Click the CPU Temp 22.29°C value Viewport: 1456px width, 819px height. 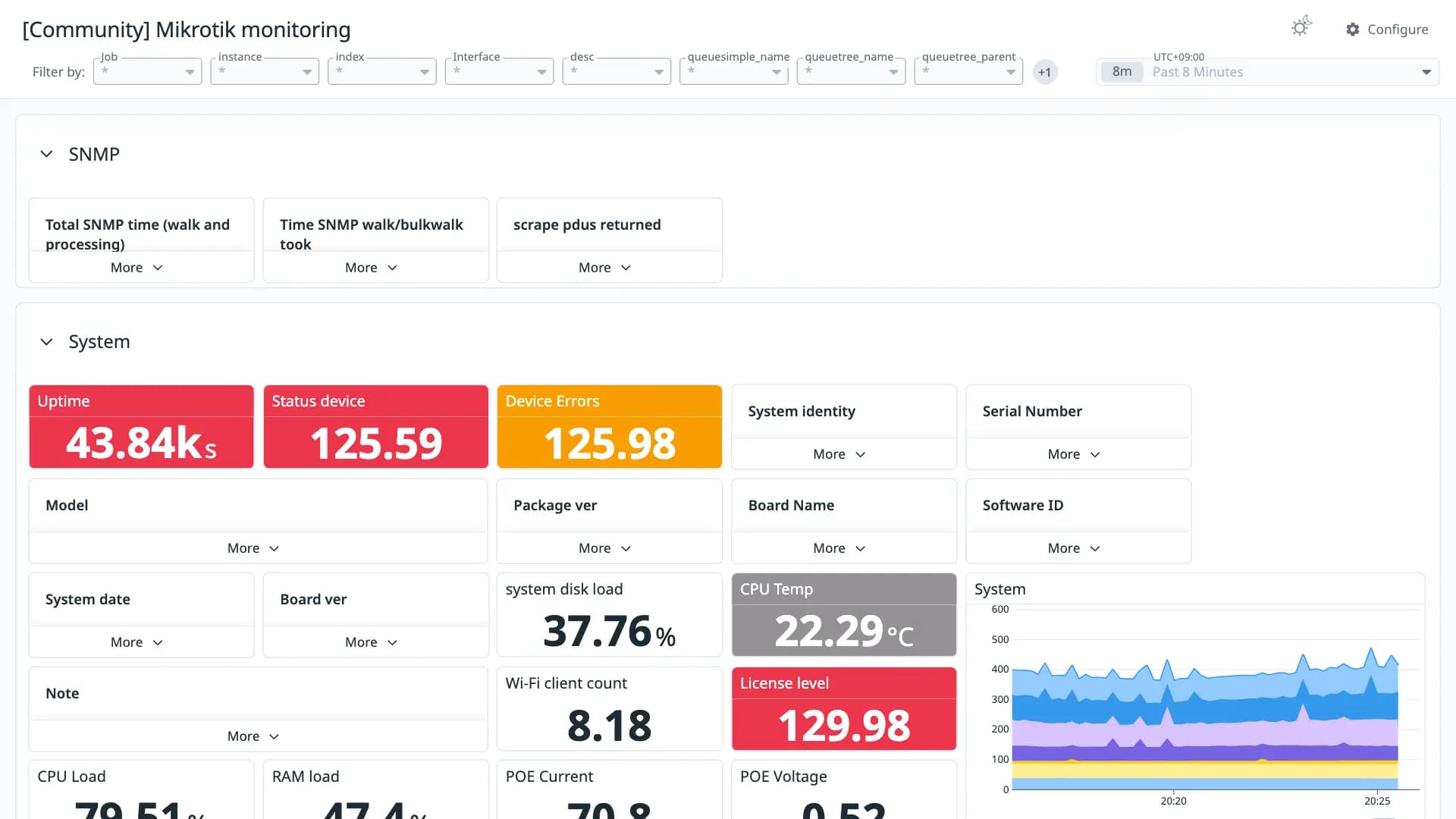844,631
